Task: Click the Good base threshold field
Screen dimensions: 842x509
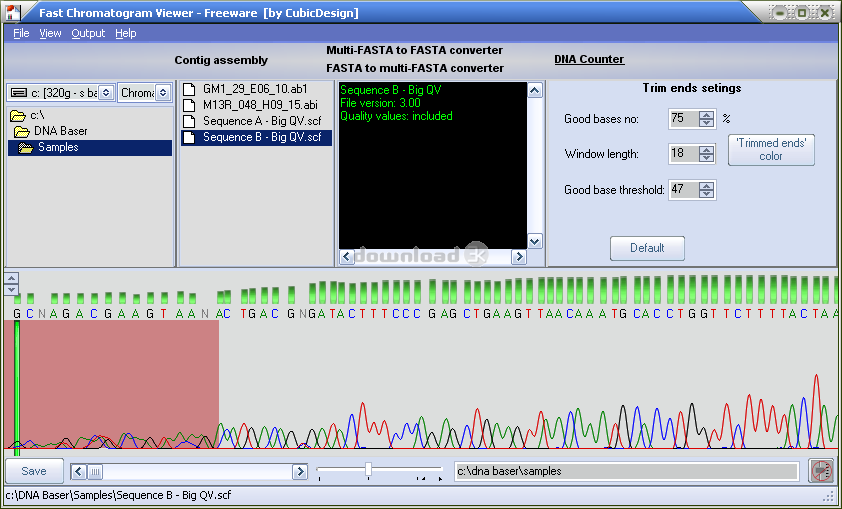Action: [x=684, y=190]
